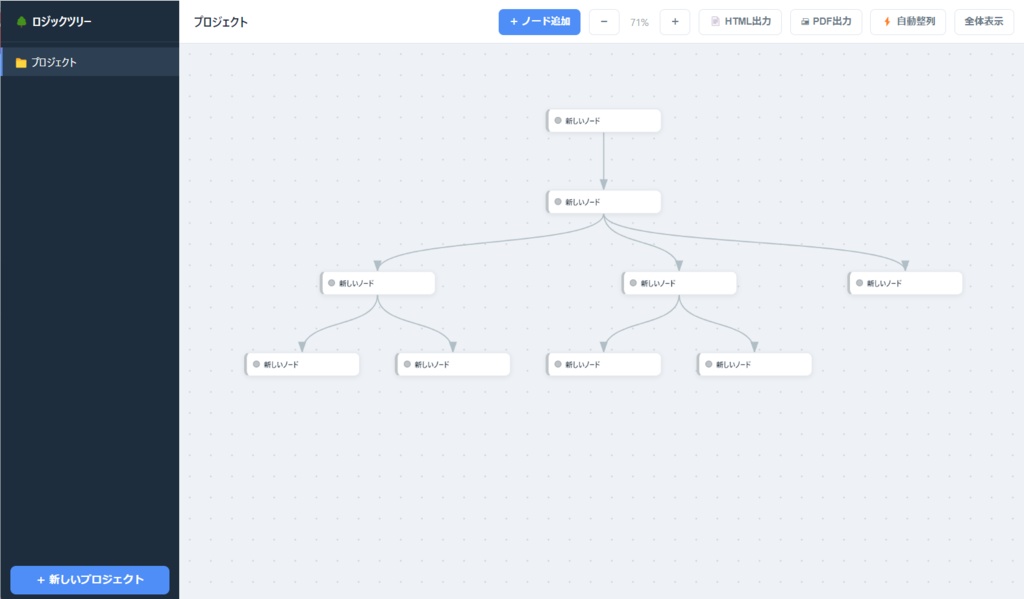Select the left third-level node

pyautogui.click(x=377, y=283)
